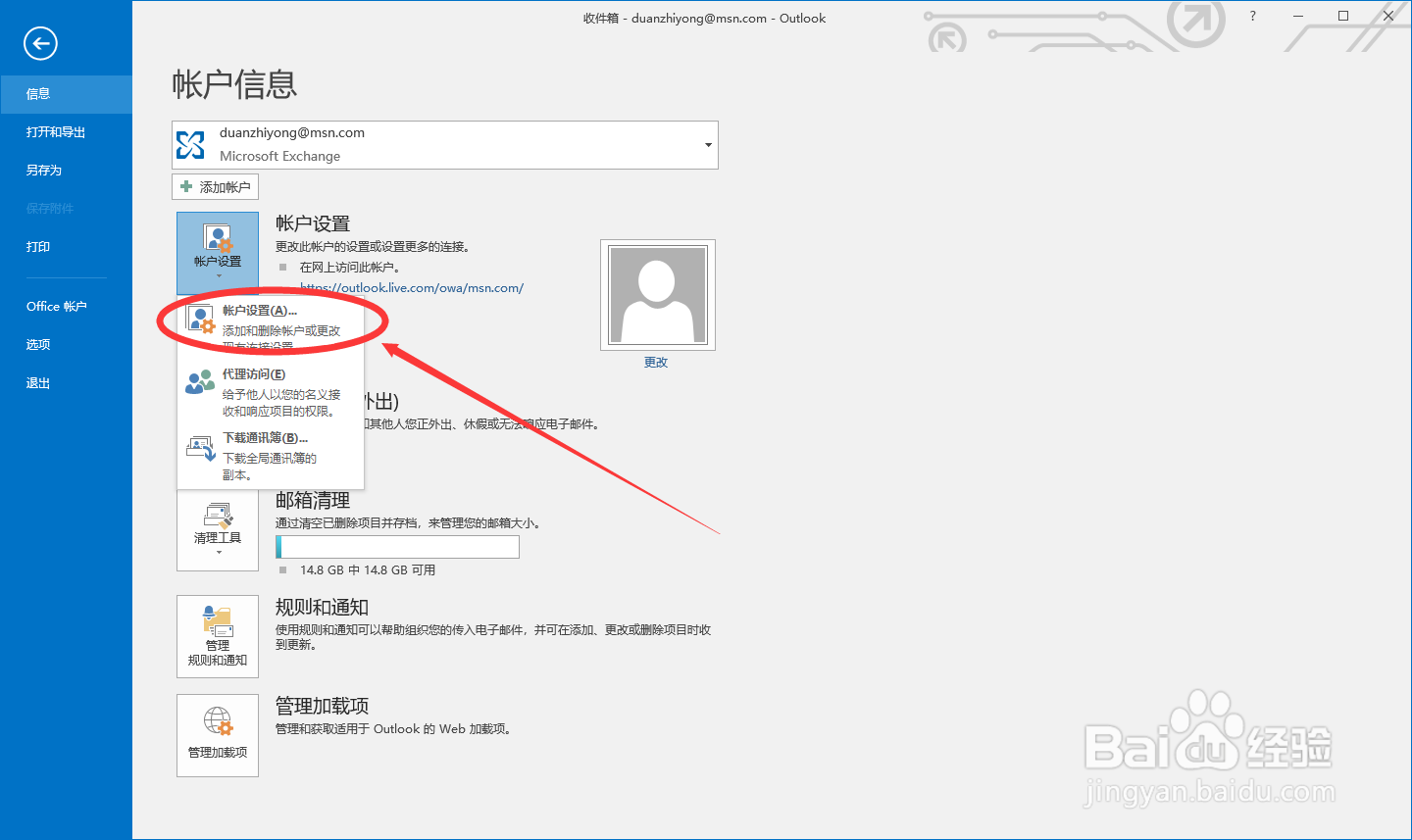Screen dimensions: 1412x840
Task: Open the 帐户设置 icon button
Action: (x=218, y=253)
